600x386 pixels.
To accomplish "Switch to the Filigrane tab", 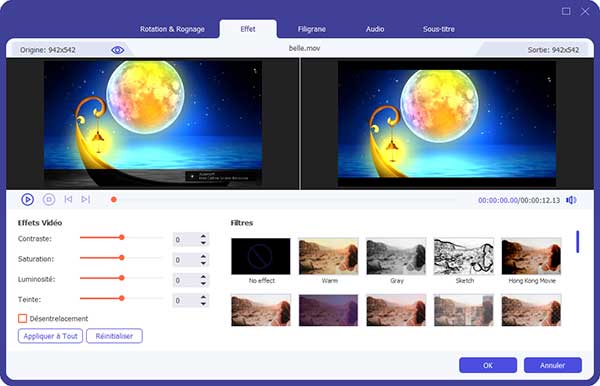I will (x=311, y=29).
